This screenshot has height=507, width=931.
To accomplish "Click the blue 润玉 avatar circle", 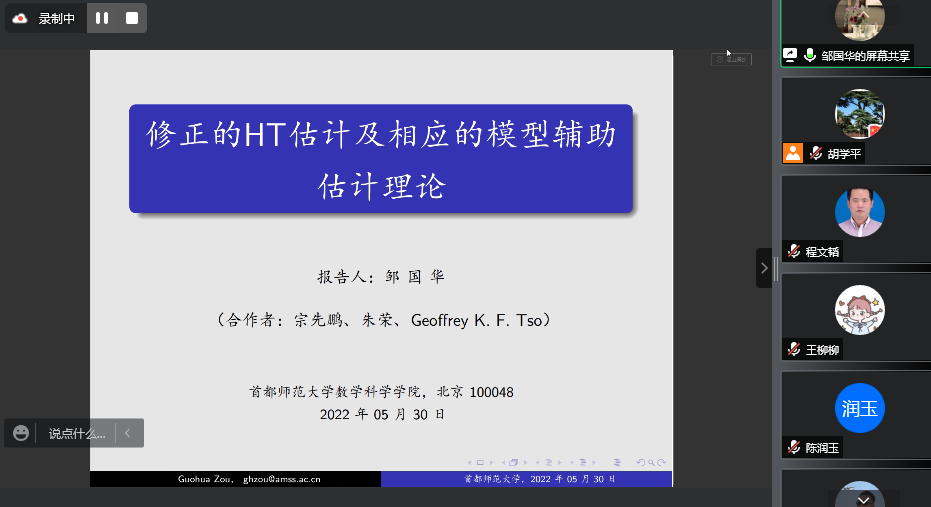I will pyautogui.click(x=860, y=408).
